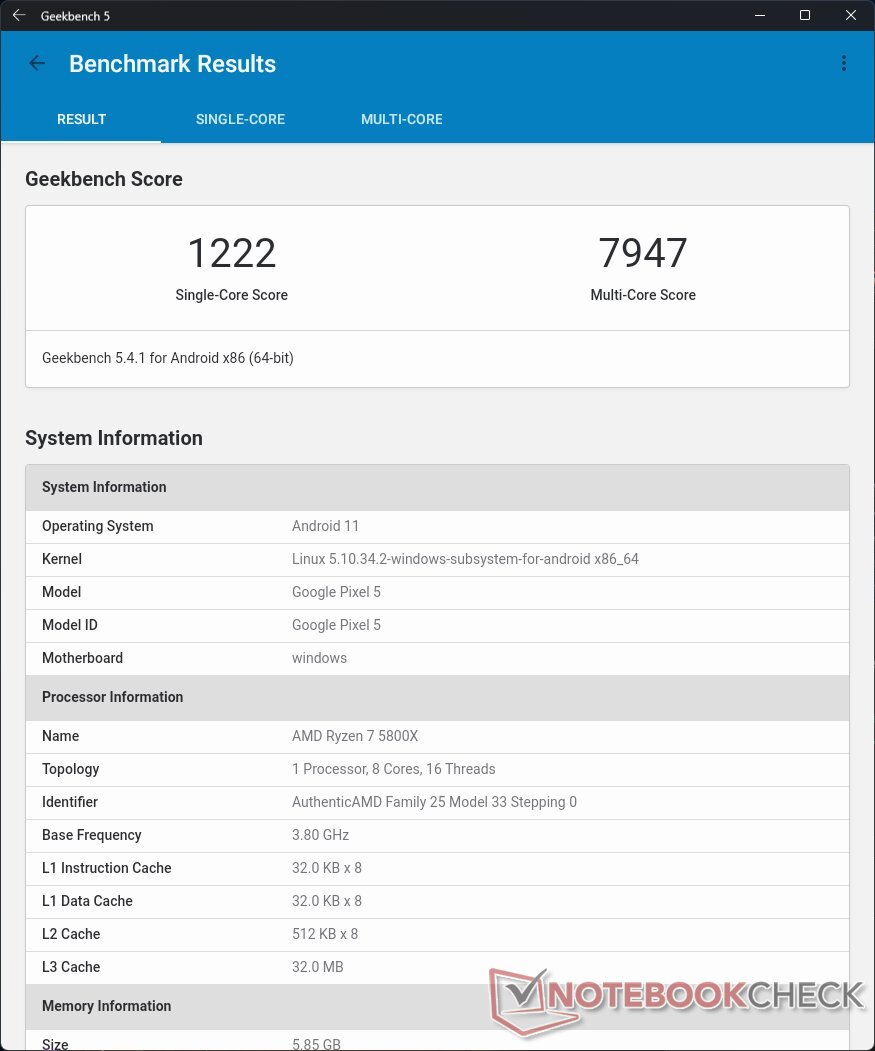Close the Geekbench 5 window

pos(851,15)
